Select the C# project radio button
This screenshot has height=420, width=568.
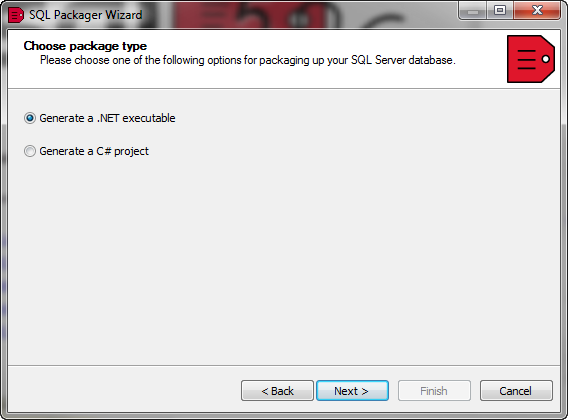point(30,151)
